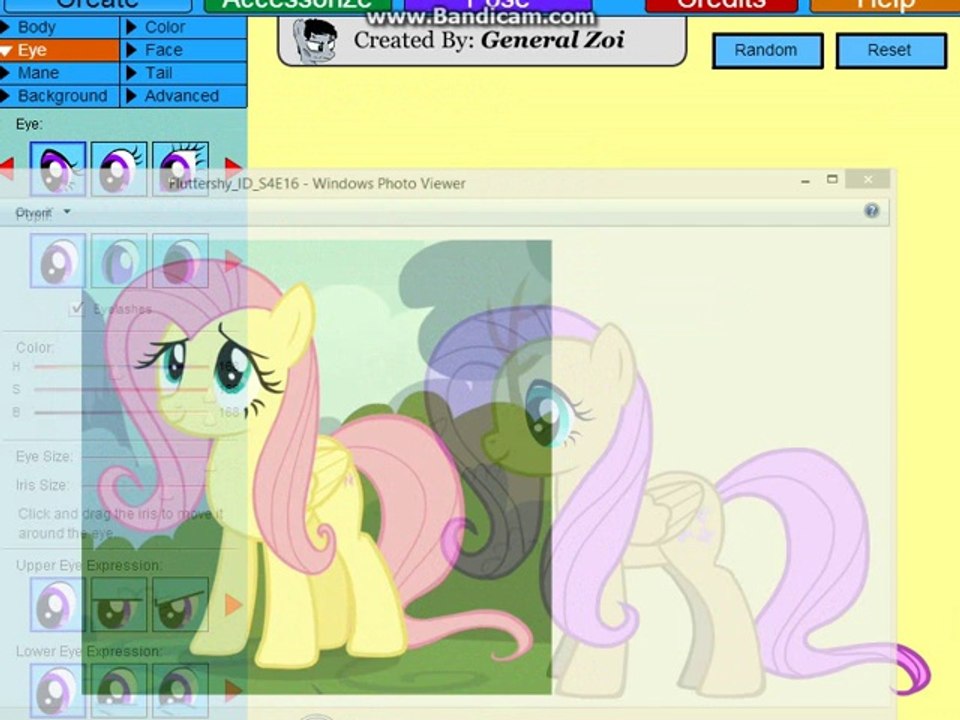This screenshot has width=960, height=720.
Task: Show next lower eye expressions arrow
Action: 233,691
